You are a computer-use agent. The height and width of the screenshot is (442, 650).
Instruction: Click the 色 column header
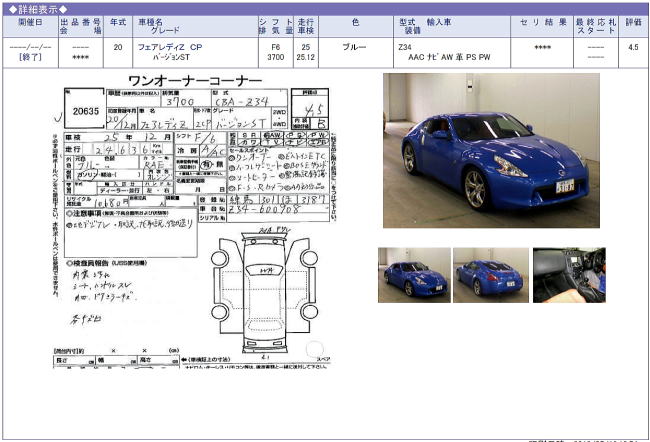tap(356, 26)
